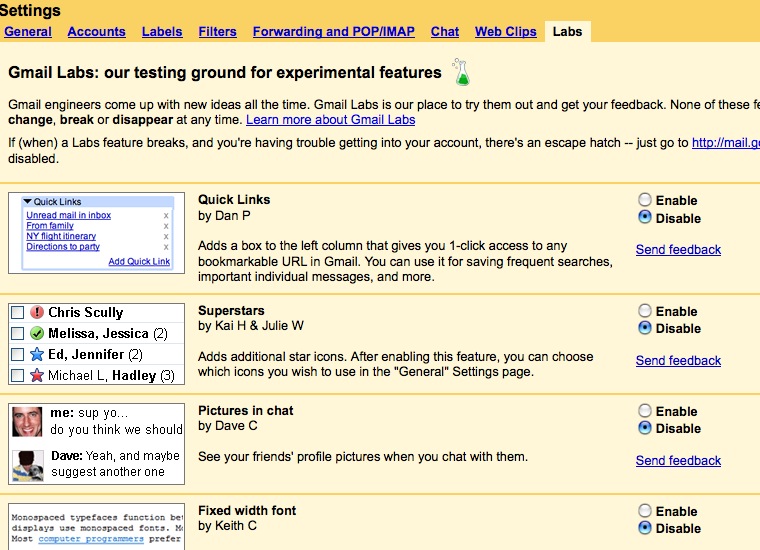
Task: Click the 'me' profile photo in chat preview
Action: tap(27, 422)
